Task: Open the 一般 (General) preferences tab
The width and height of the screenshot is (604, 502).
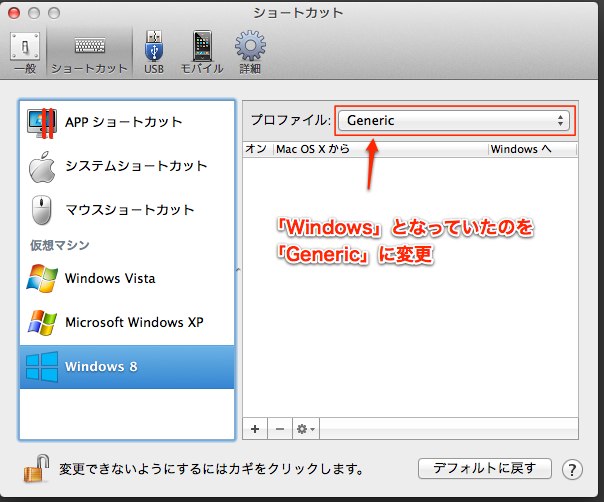Action: click(x=25, y=53)
